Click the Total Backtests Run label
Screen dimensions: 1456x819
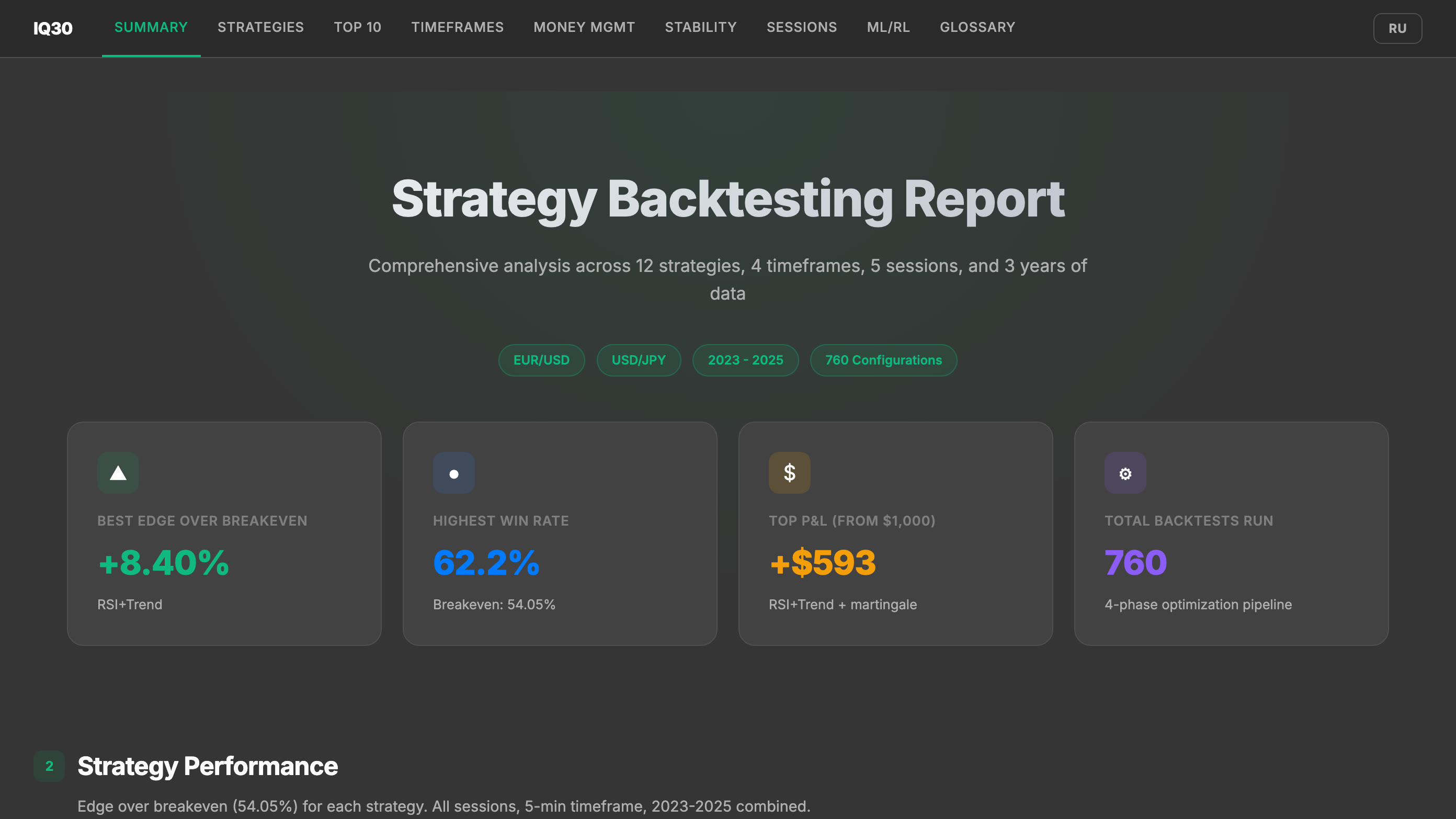(1189, 520)
